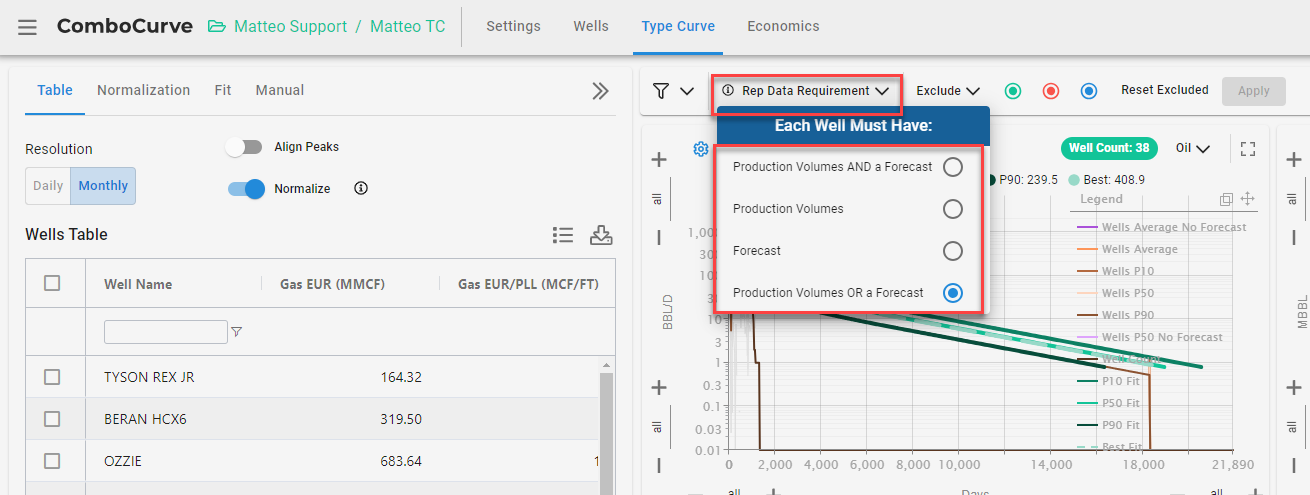Image resolution: width=1310 pixels, height=495 pixels.
Task: Click Wells Average No Forecast legend entry
Action: pos(1161,227)
